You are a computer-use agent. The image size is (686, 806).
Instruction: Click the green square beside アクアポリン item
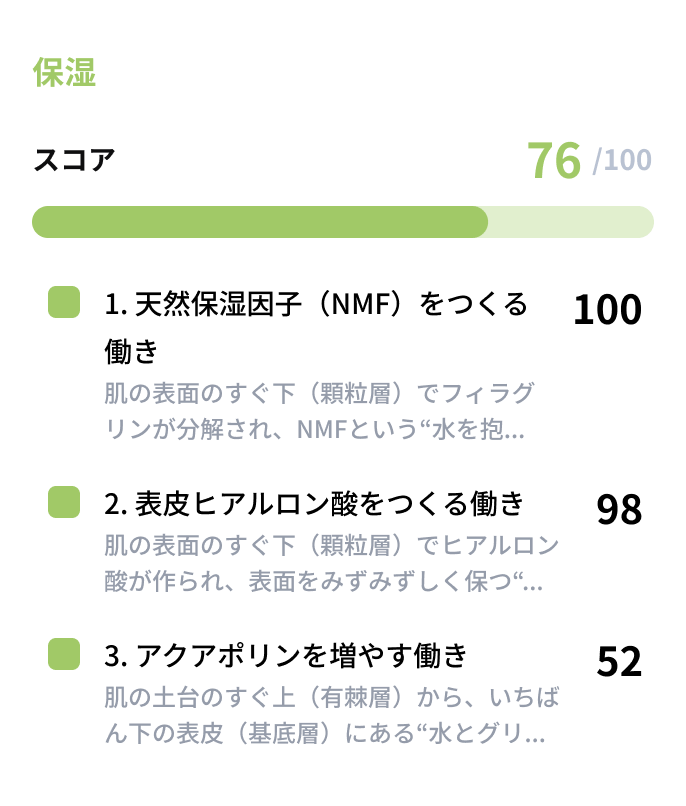click(64, 654)
